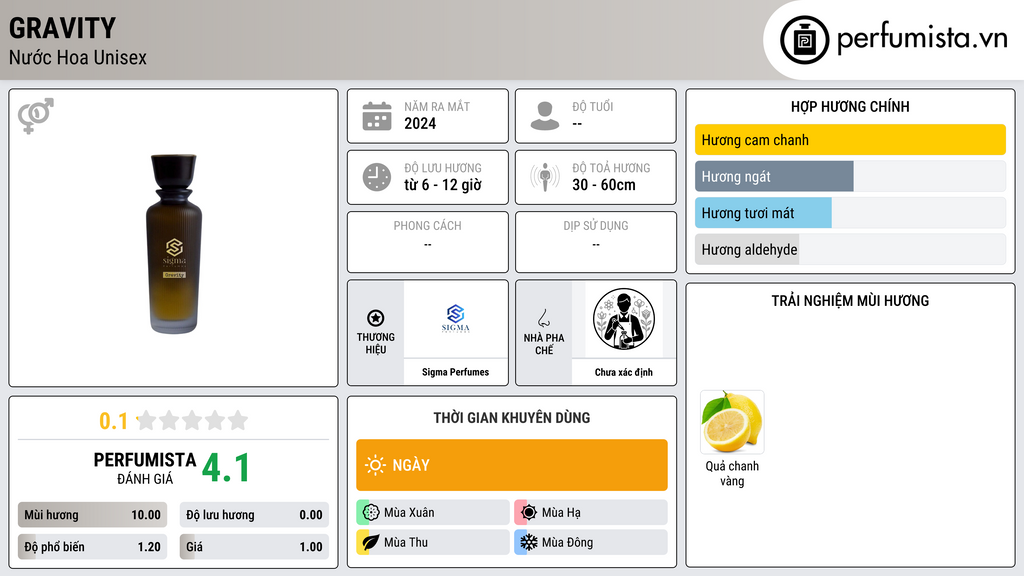Click the nose perfumer icon
The image size is (1024, 576).
(x=543, y=318)
